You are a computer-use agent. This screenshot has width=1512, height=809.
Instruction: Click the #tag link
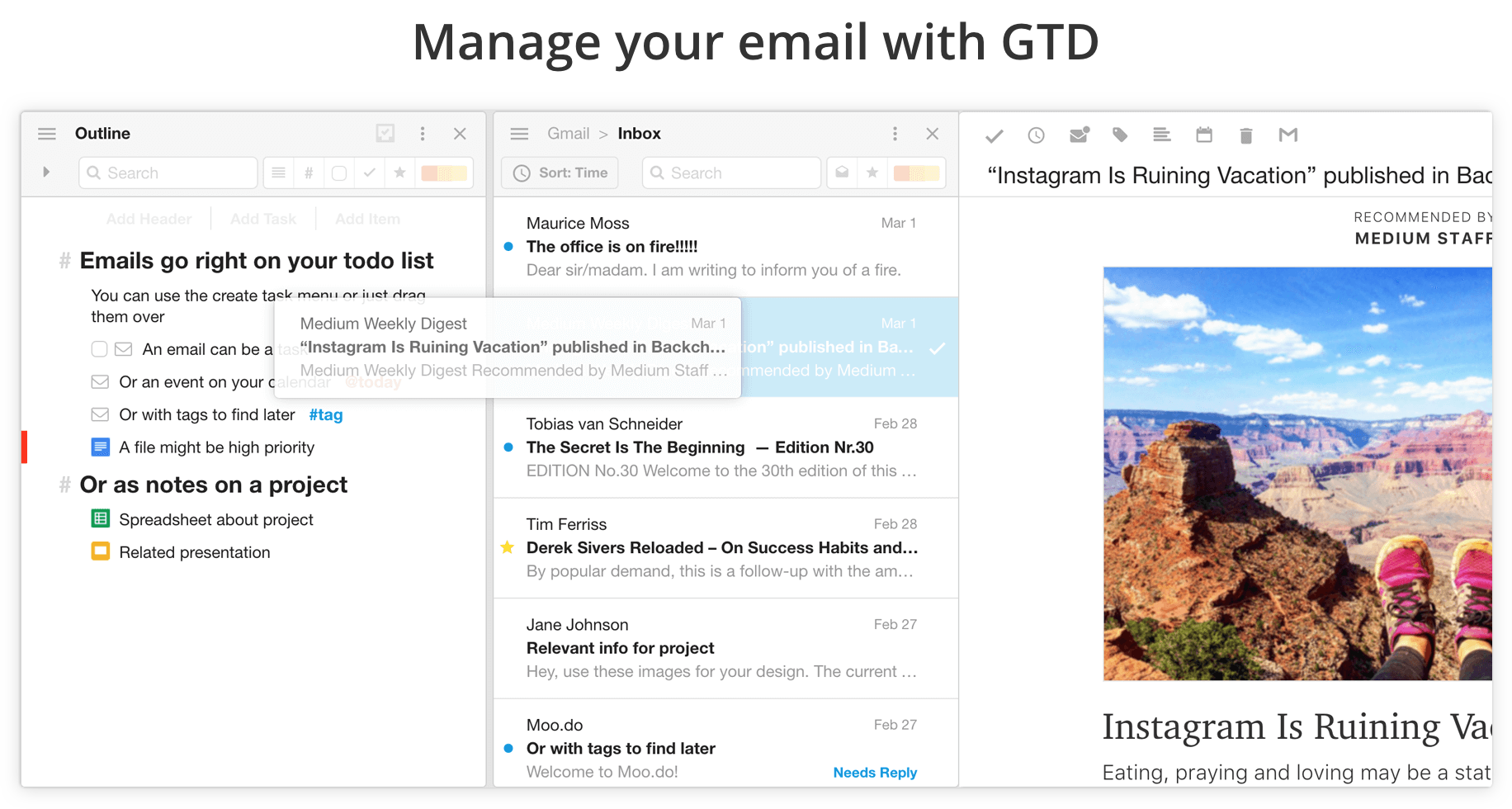pyautogui.click(x=326, y=414)
